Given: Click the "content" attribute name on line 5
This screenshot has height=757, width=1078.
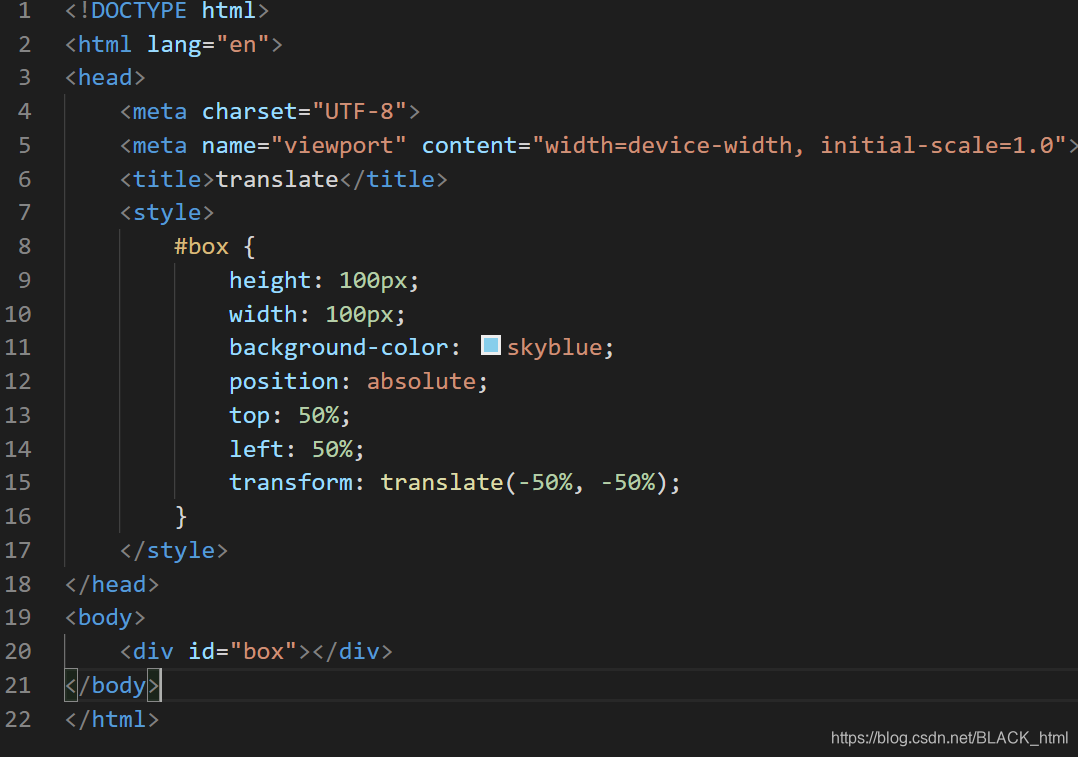Looking at the screenshot, I should (x=470, y=146).
